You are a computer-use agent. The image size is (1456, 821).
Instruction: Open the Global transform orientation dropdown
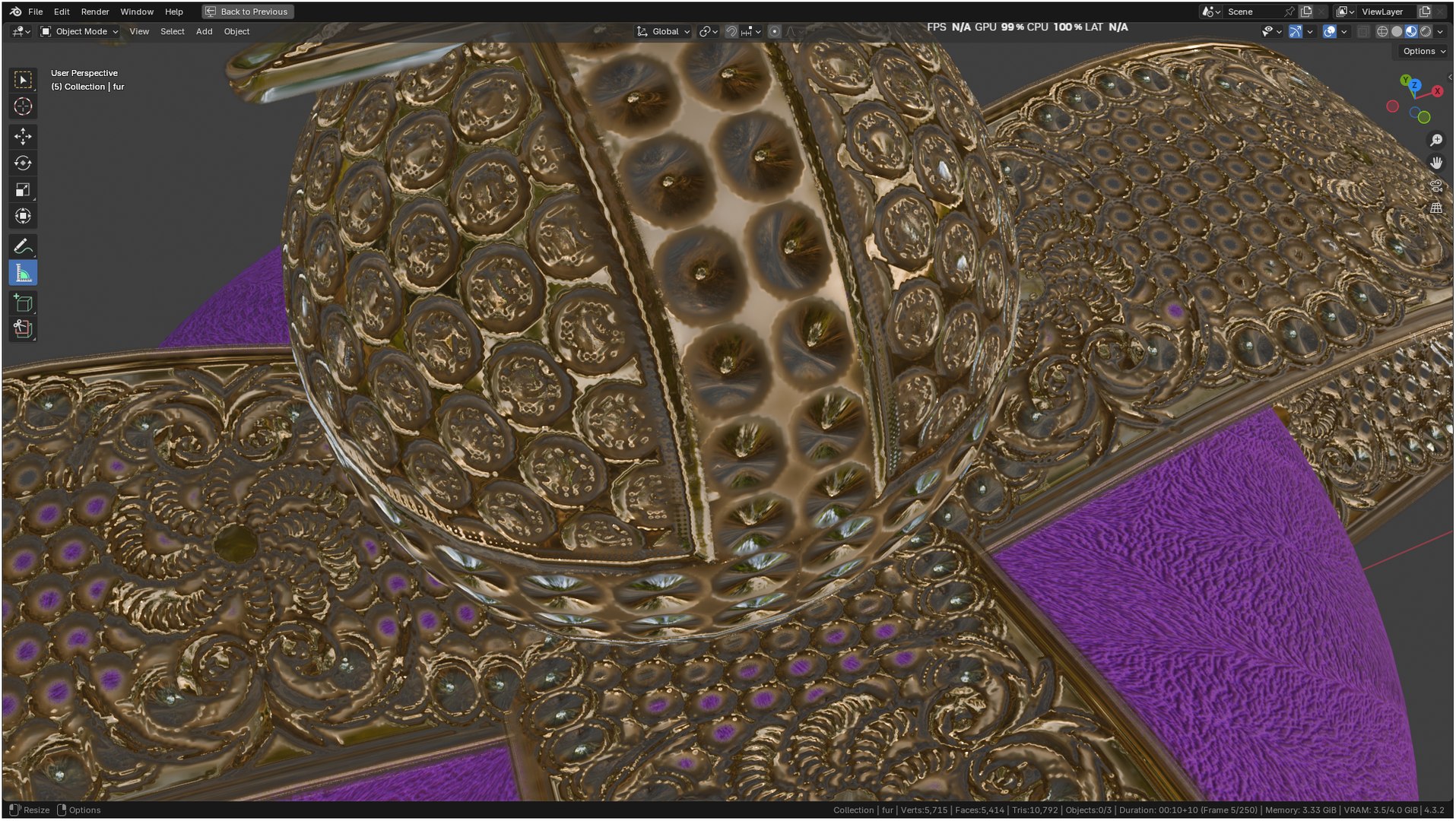(663, 31)
